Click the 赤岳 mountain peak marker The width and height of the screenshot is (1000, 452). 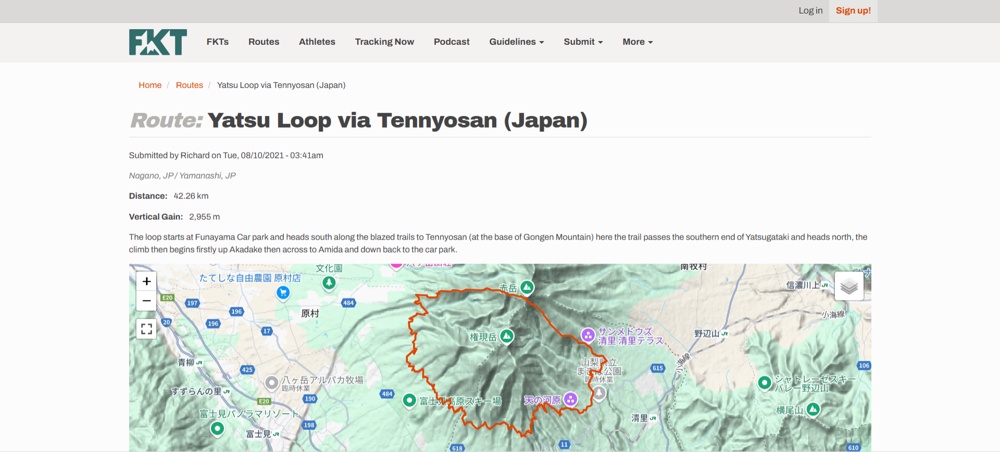pyautogui.click(x=526, y=288)
